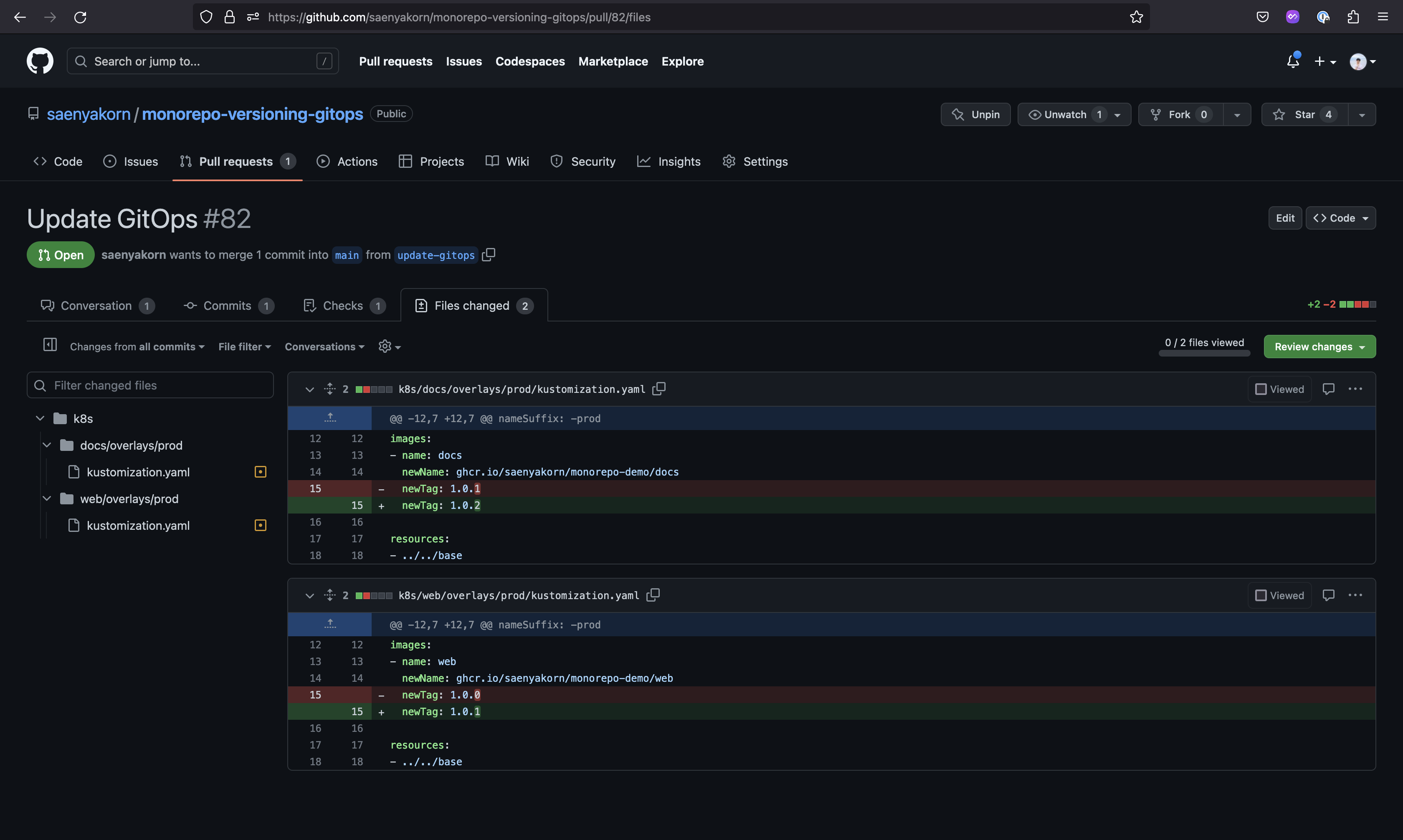Image resolution: width=1403 pixels, height=840 pixels.
Task: Mark docs kustomization.yaml as Viewed
Action: [x=1279, y=389]
